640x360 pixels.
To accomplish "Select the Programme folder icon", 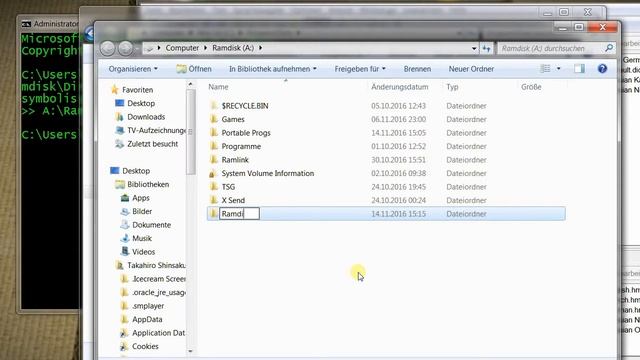I will [213, 146].
